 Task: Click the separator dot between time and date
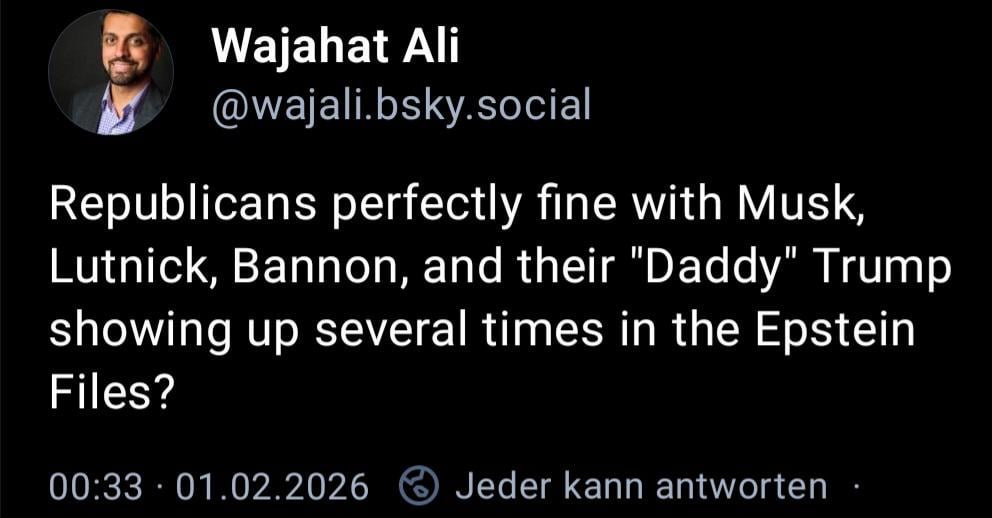tap(159, 487)
